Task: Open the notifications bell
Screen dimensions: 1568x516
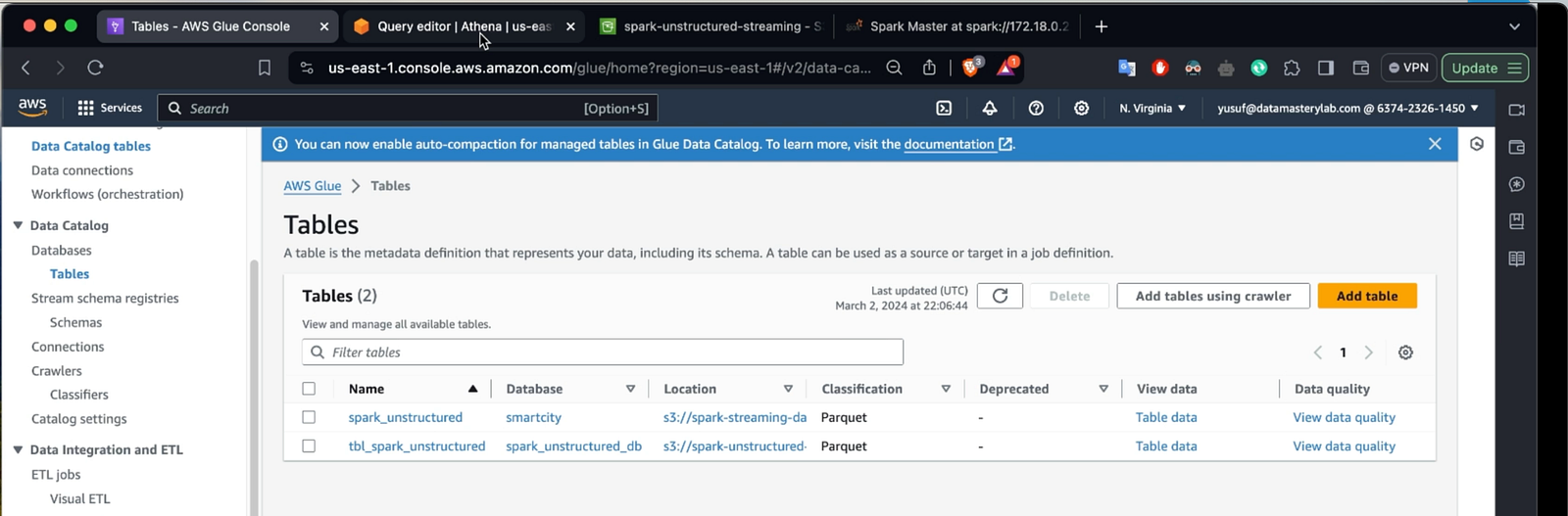Action: click(x=990, y=108)
